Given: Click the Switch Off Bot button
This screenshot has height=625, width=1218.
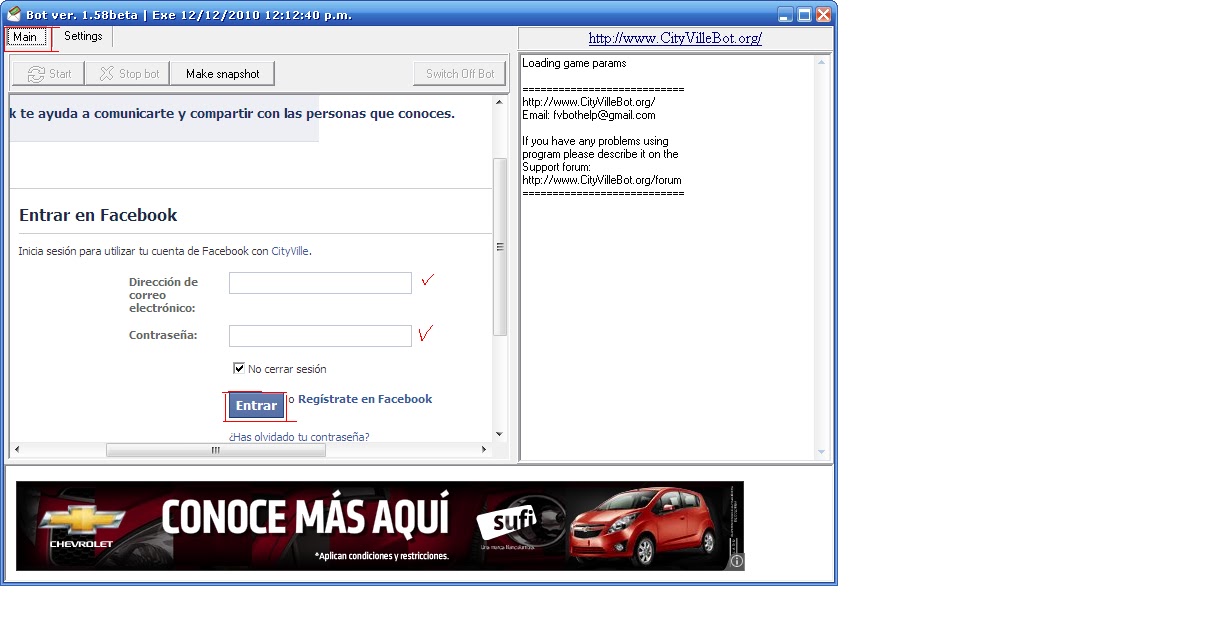Looking at the screenshot, I should 460,74.
